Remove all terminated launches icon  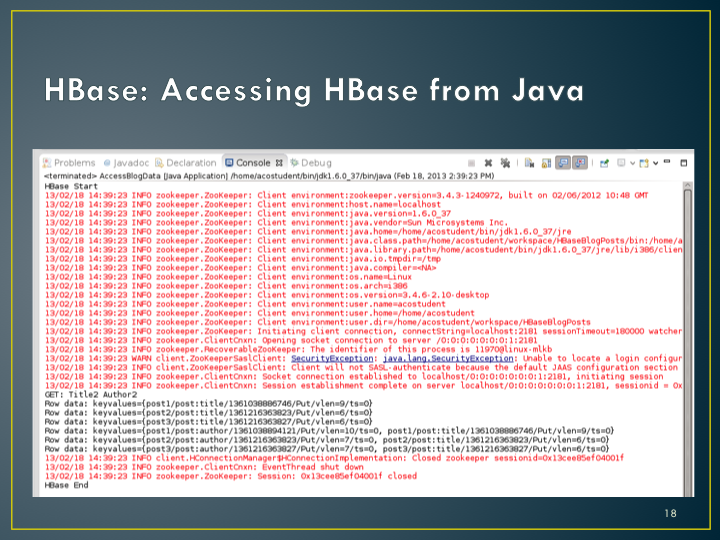pyautogui.click(x=505, y=163)
